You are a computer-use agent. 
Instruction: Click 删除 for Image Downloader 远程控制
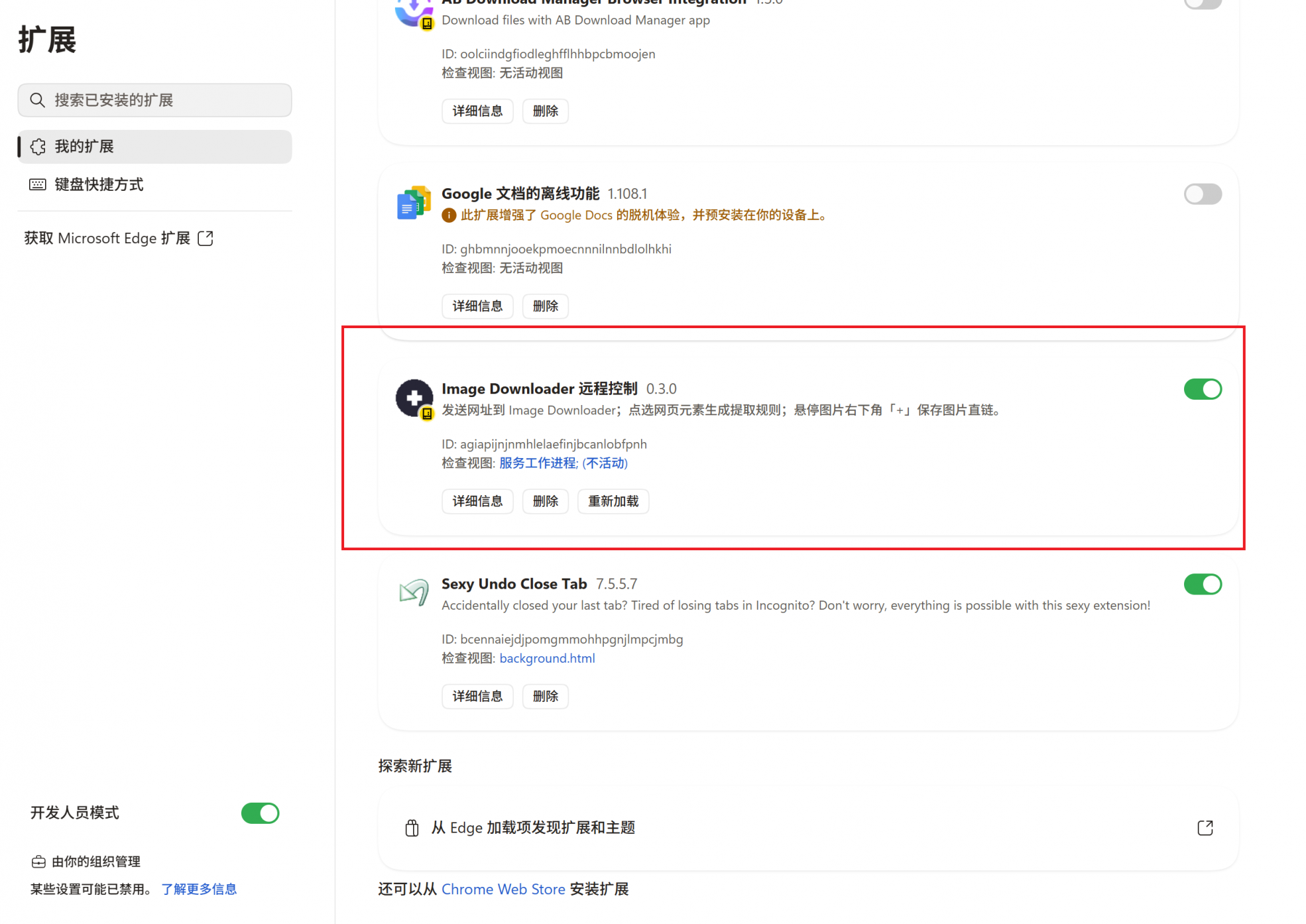coord(545,501)
